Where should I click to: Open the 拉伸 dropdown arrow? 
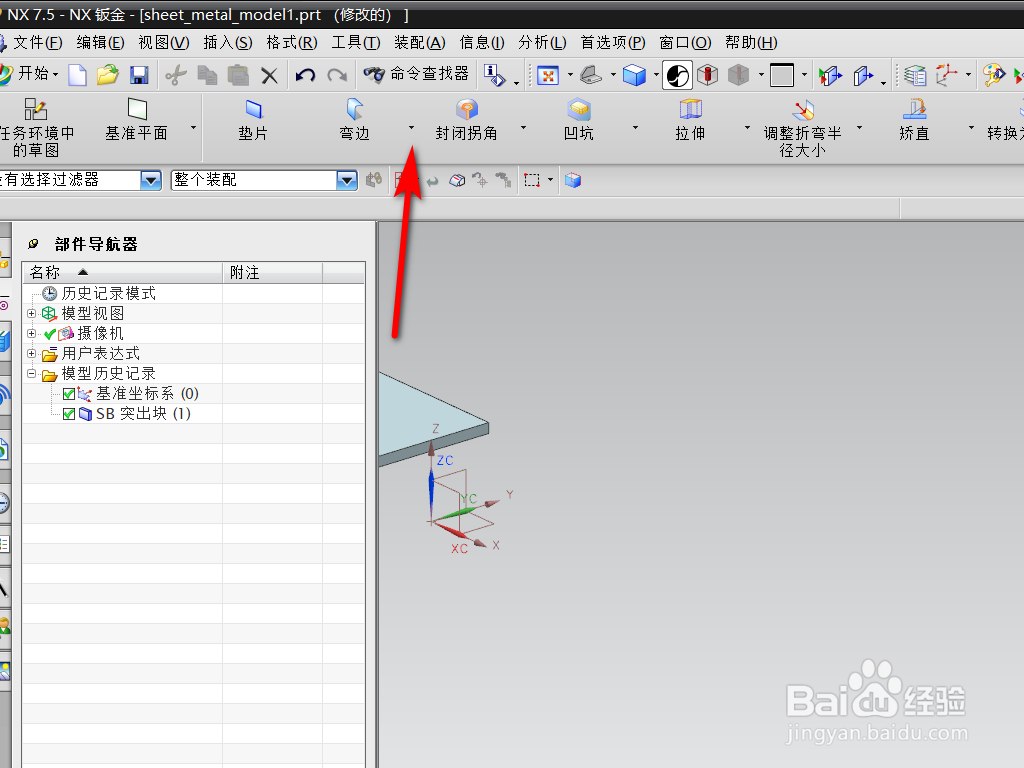click(x=748, y=127)
